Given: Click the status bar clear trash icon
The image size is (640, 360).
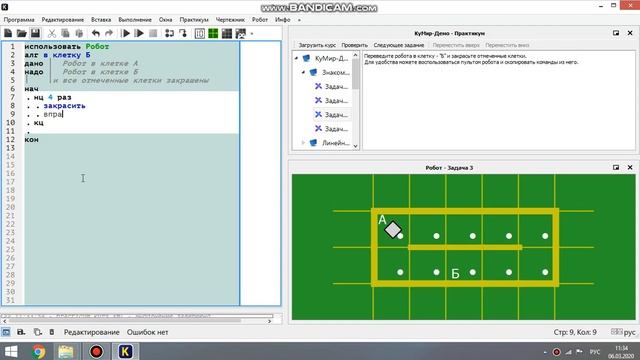Looking at the screenshot, I should click(x=52, y=332).
